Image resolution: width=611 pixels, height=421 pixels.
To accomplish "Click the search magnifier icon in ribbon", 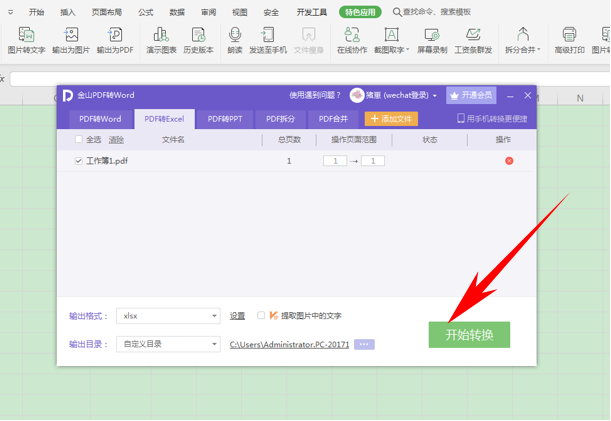I will point(397,12).
